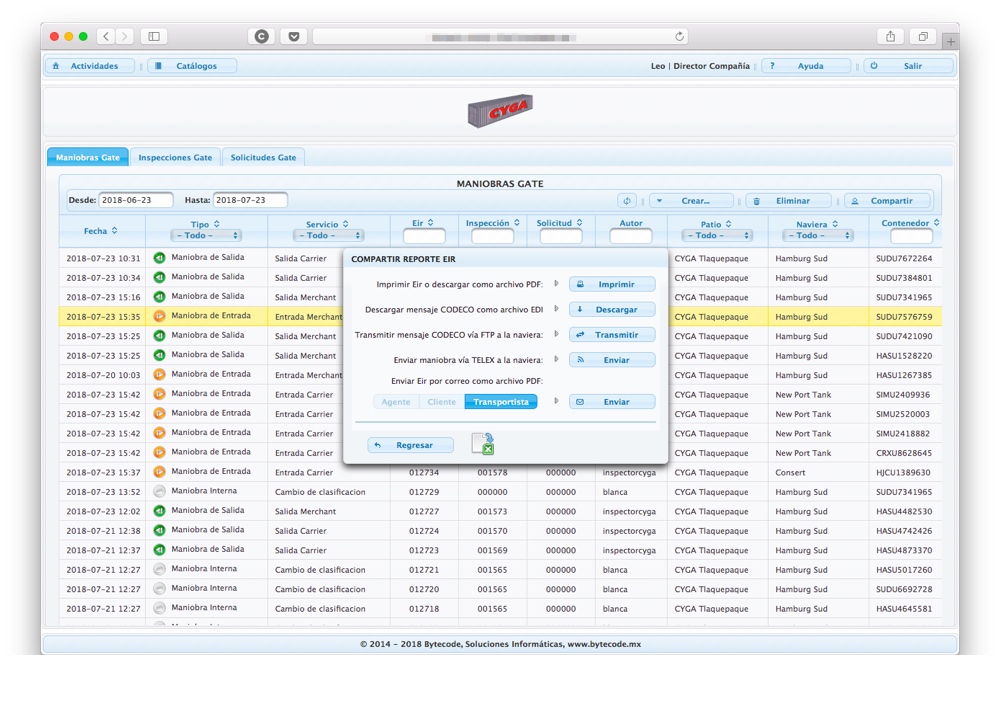The image size is (1000, 713).
Task: Click Regresar to close the dialog
Action: pos(410,445)
